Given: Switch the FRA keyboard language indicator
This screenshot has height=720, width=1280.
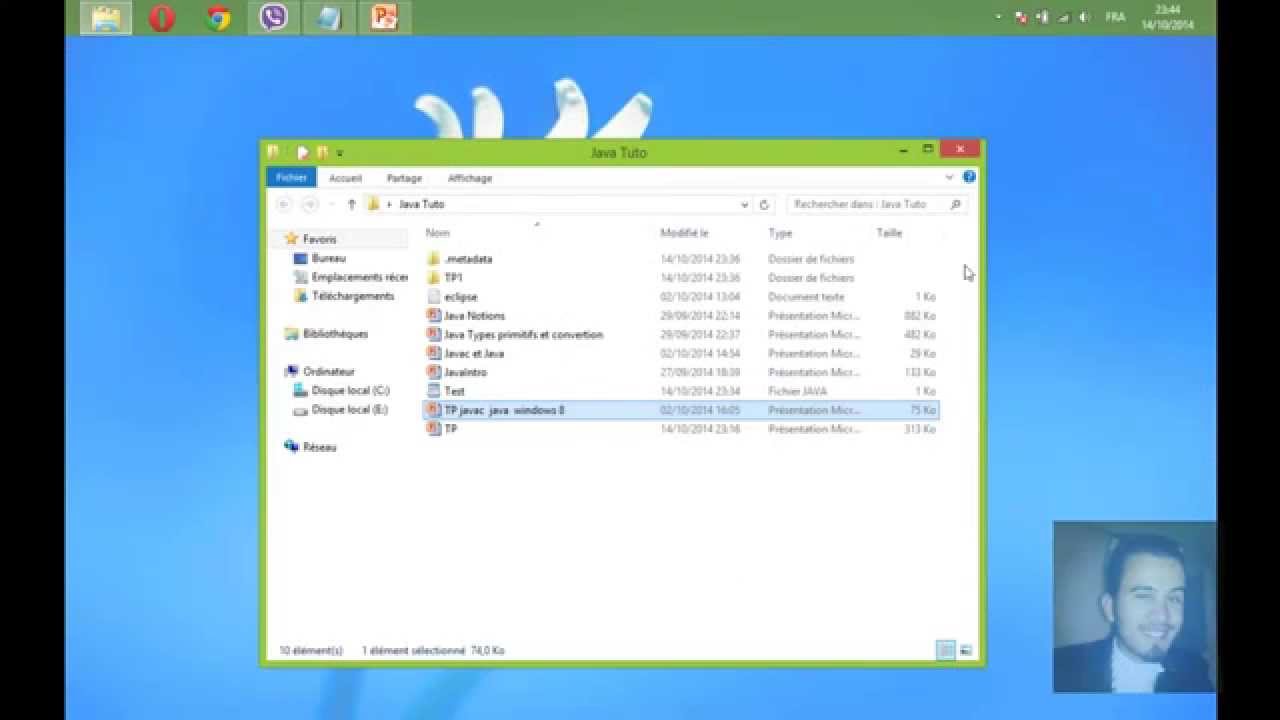Looking at the screenshot, I should coord(1115,17).
